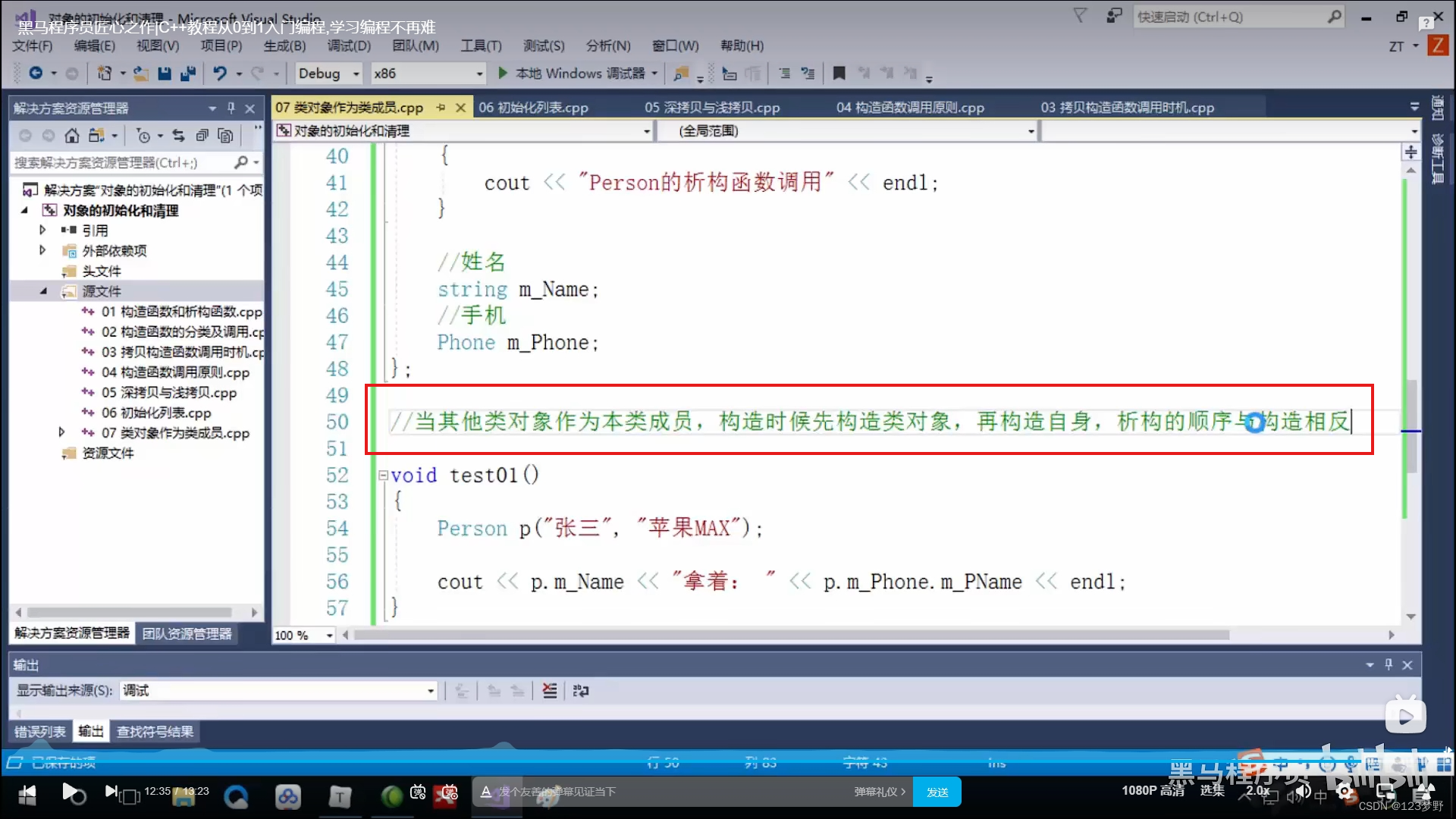1456x819 pixels.
Task: Click the 弹幕礼仪 link
Action: click(x=880, y=792)
